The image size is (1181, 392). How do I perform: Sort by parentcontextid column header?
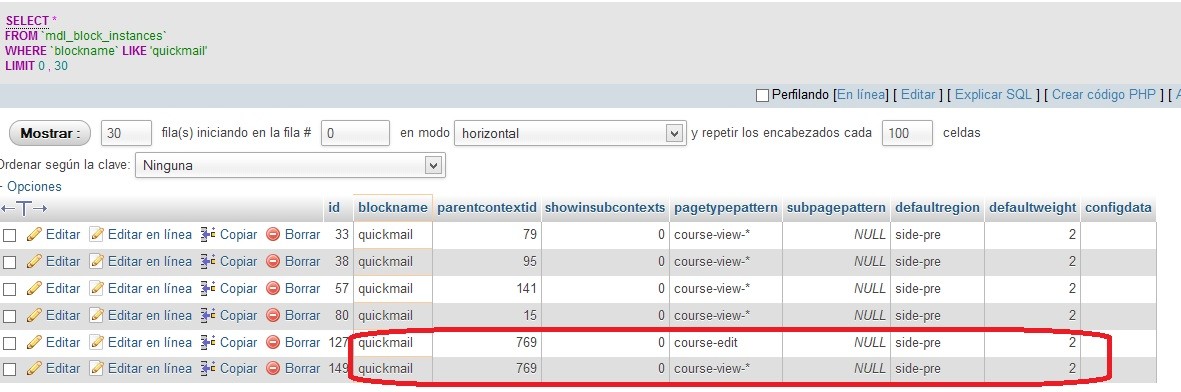pyautogui.click(x=487, y=207)
